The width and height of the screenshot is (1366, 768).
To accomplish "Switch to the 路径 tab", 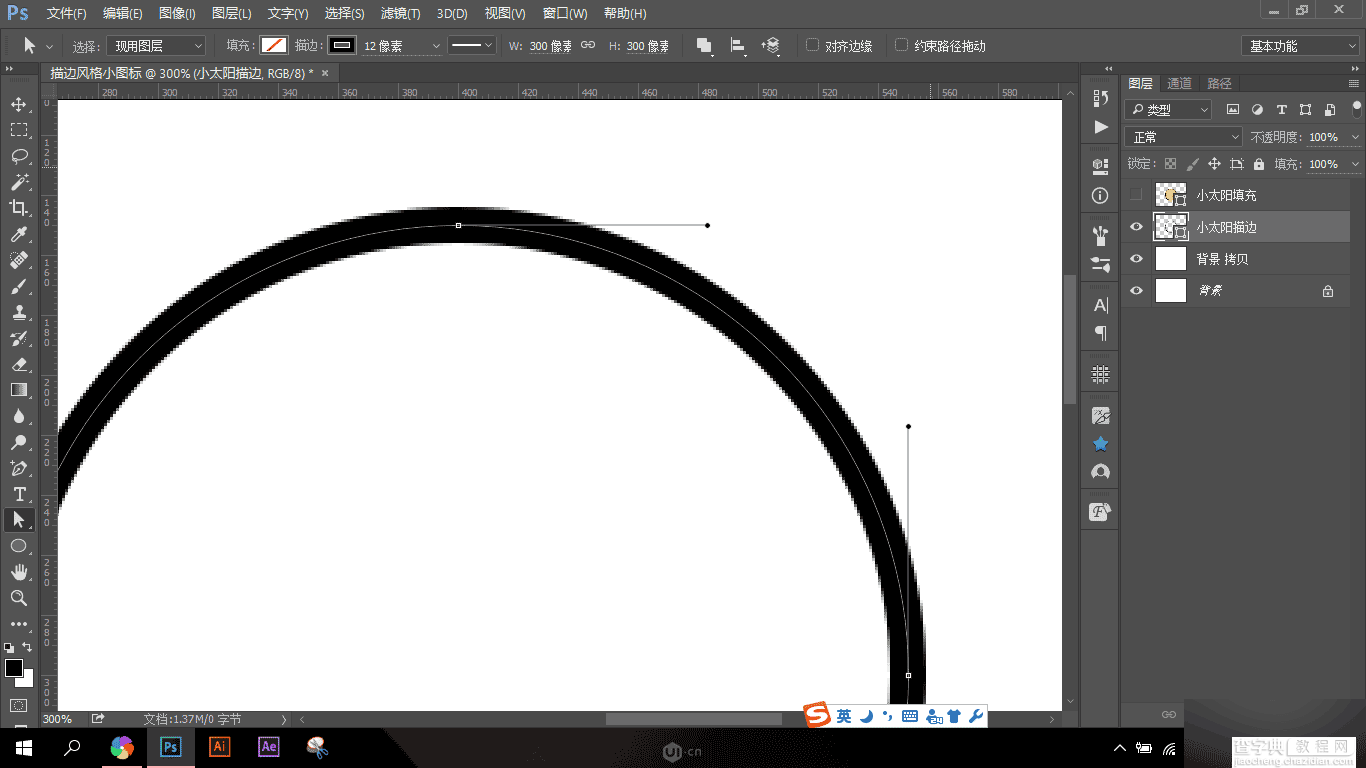I will pos(1219,84).
